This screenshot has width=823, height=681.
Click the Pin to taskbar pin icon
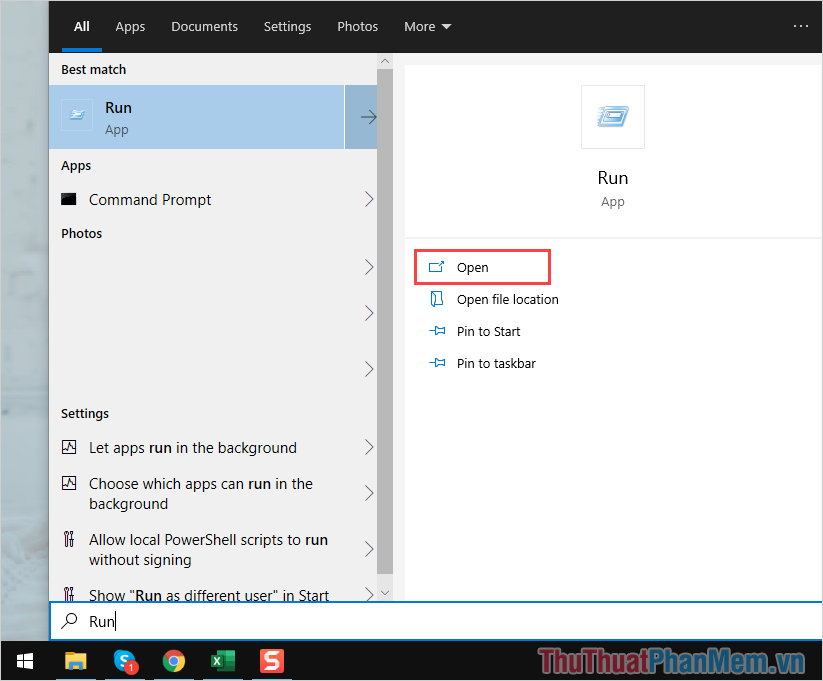click(x=437, y=363)
